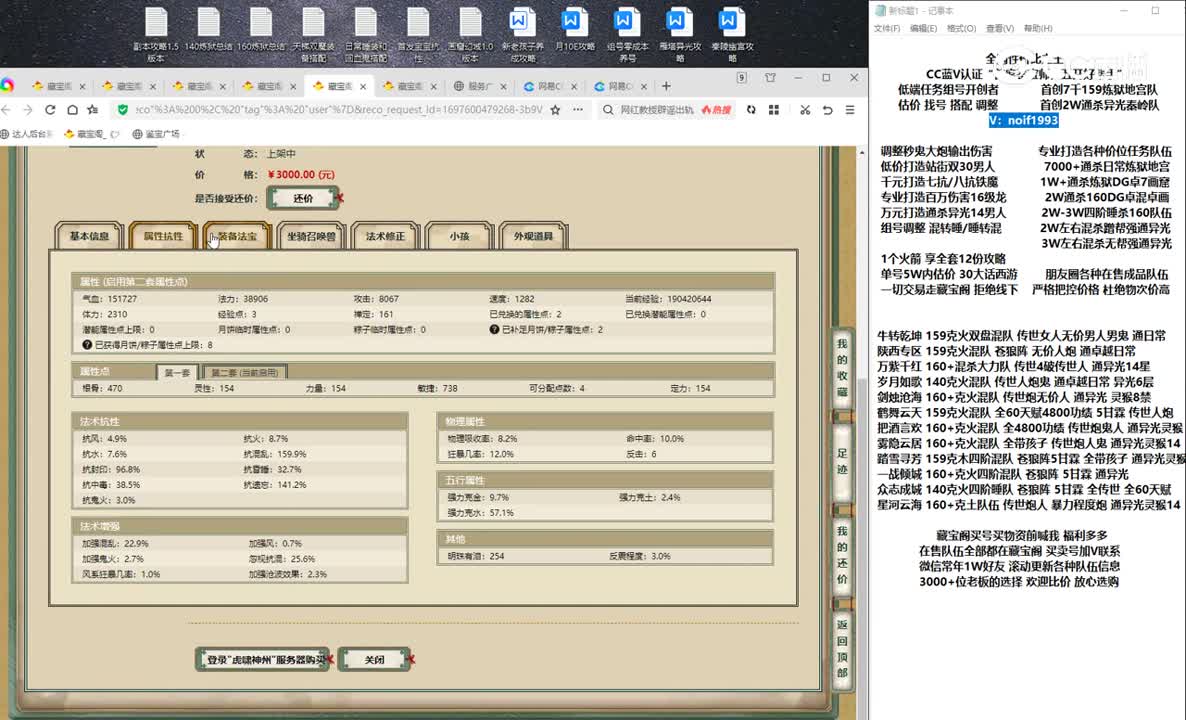Click the Notepad line starting 牛转乾坤
This screenshot has height=720, width=1186.
coord(1021,336)
